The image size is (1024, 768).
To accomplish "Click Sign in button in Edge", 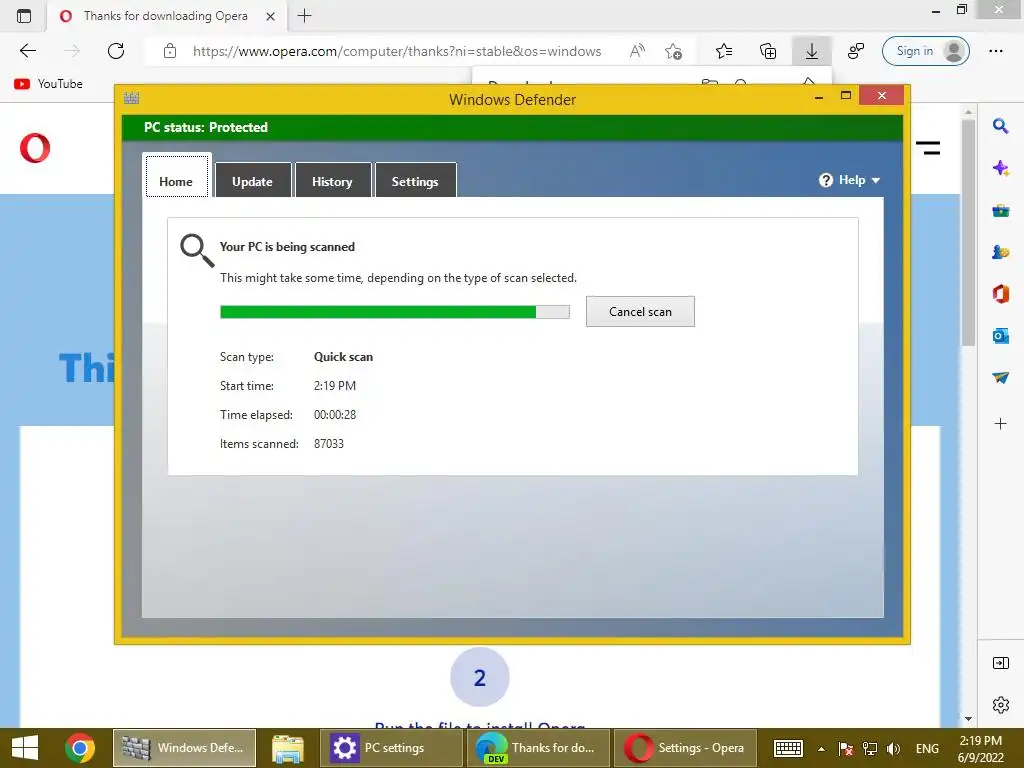I will pos(925,51).
